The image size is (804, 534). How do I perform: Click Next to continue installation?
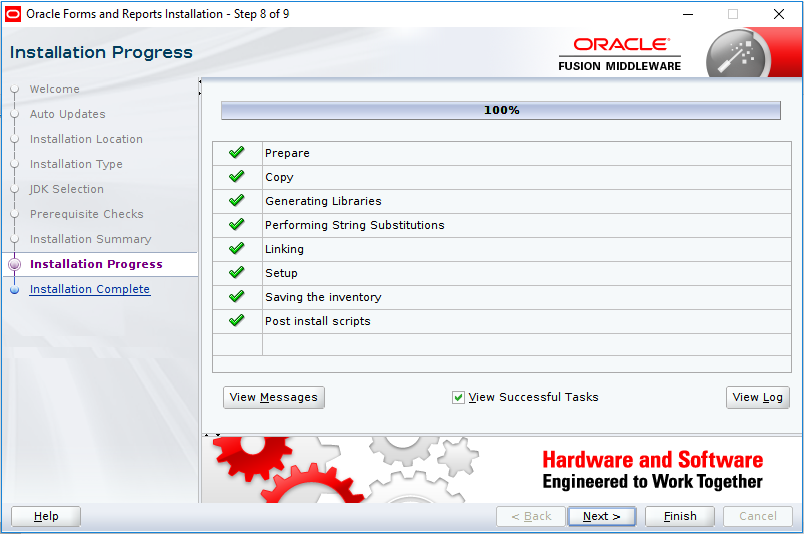click(x=601, y=516)
